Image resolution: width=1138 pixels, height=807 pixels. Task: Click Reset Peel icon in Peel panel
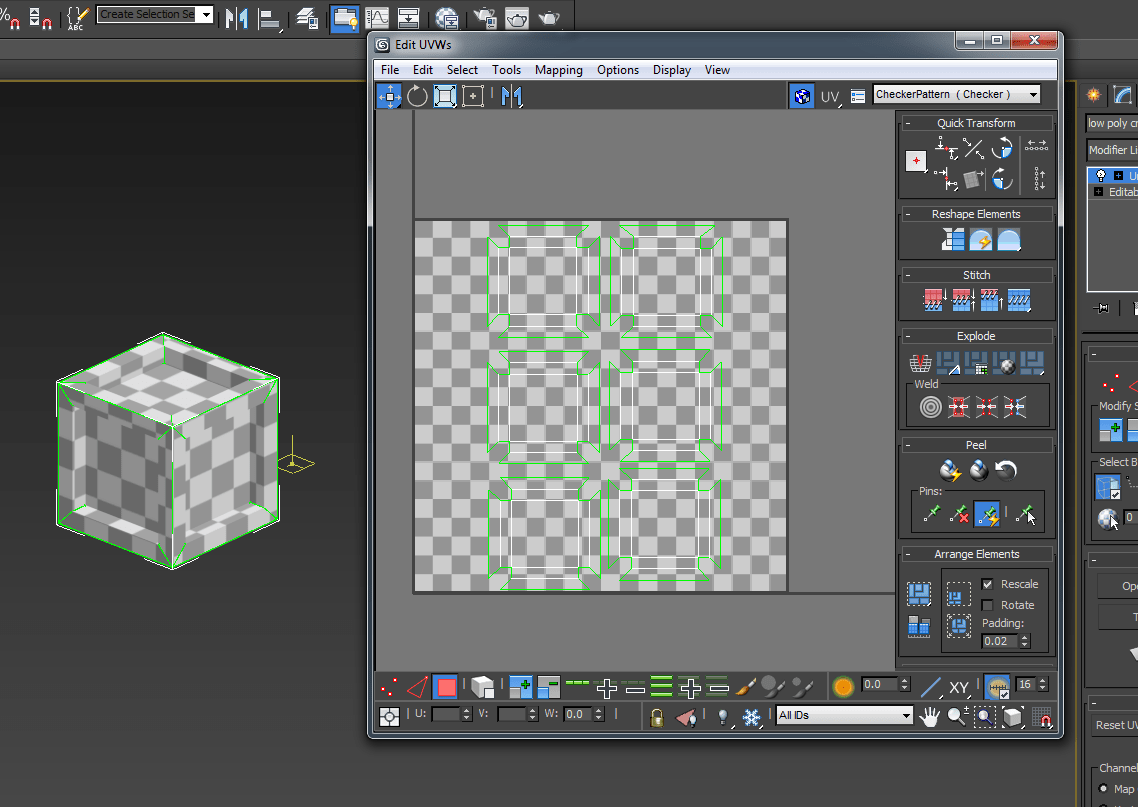click(x=1007, y=470)
